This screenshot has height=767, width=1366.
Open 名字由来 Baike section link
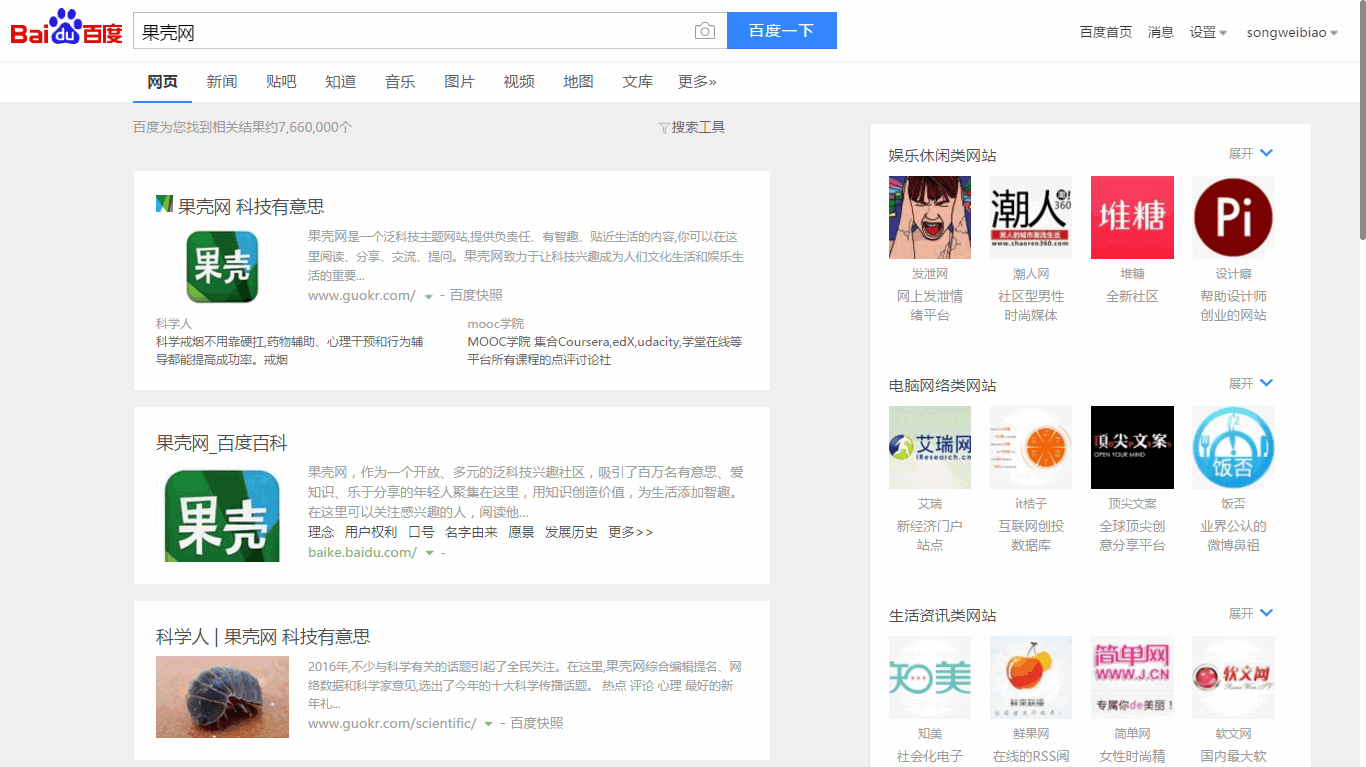471,532
